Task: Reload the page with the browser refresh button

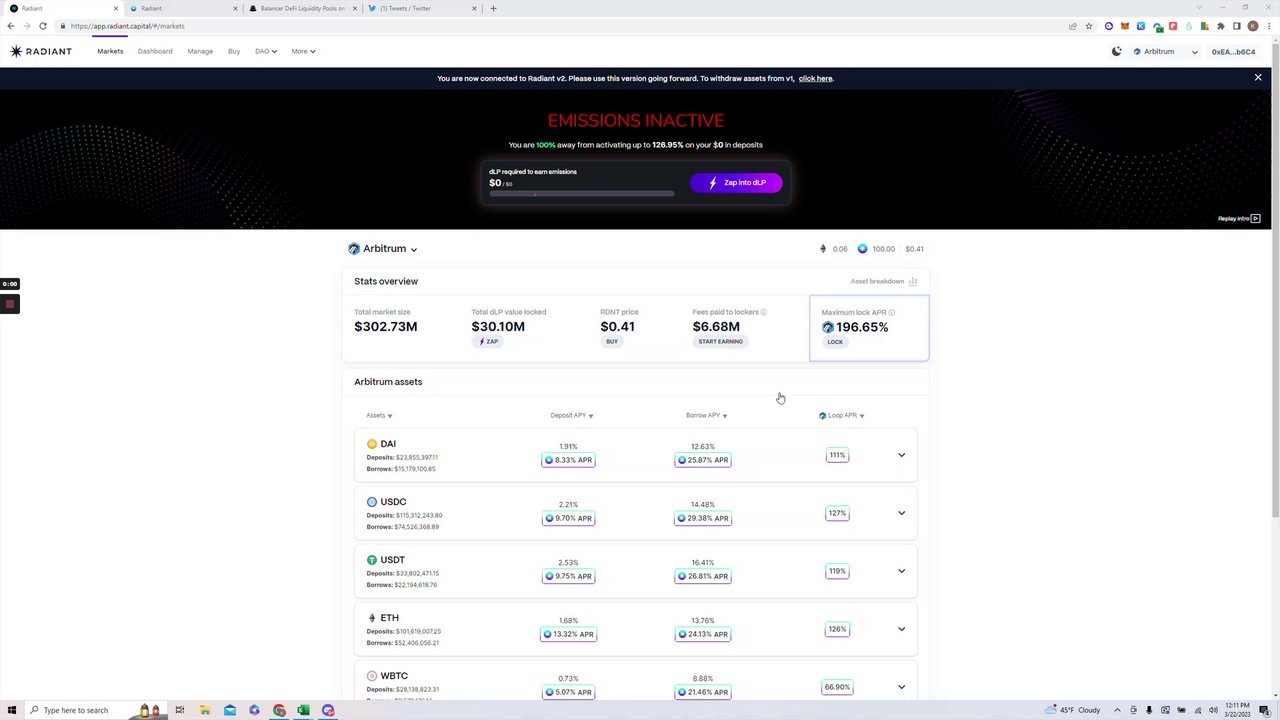Action: 43,26
